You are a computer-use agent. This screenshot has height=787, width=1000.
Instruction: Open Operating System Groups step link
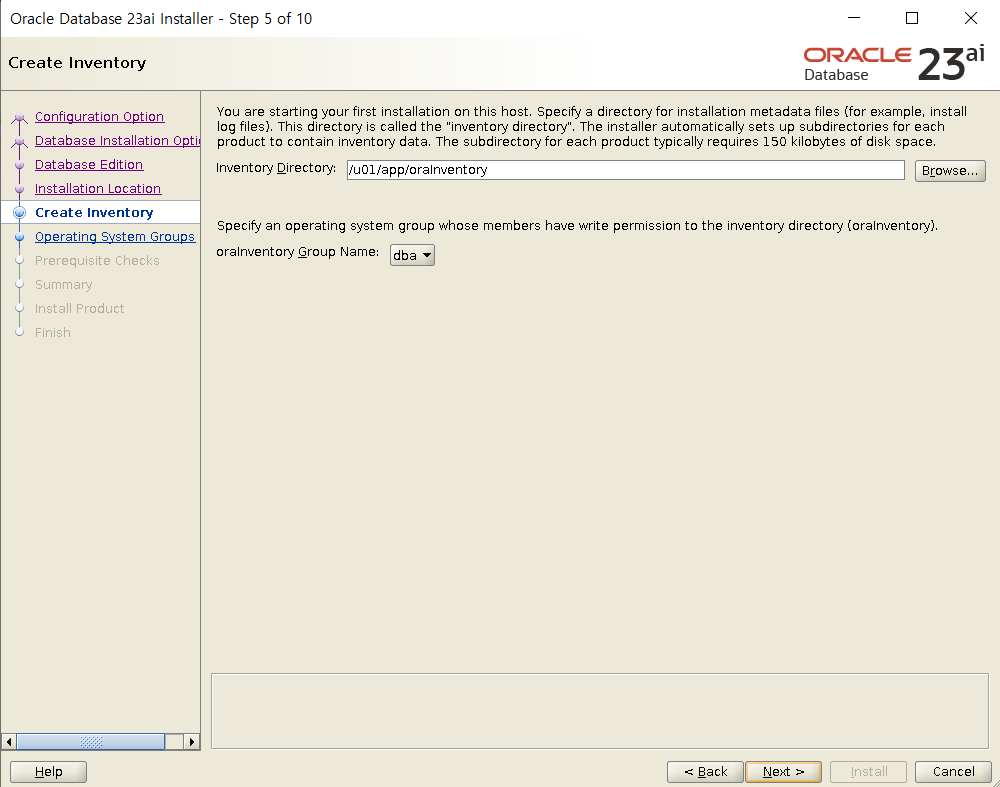115,237
